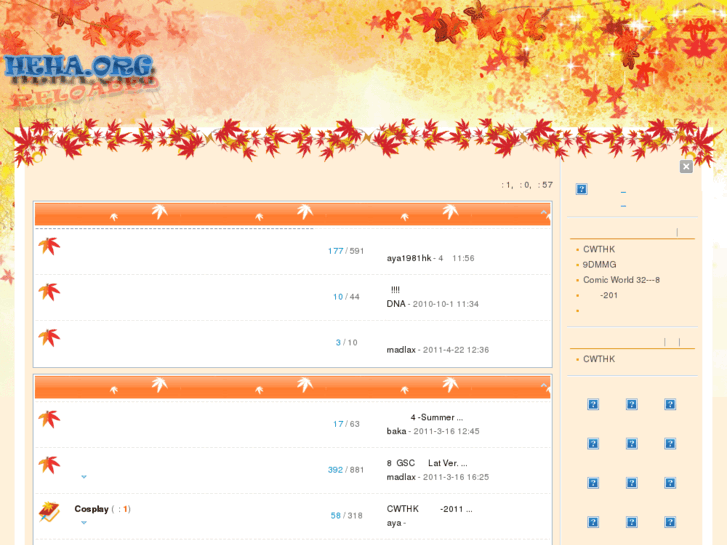Click the ':1, :0, :57' statistics text
Screen dimensions: 727x545
pos(527,185)
